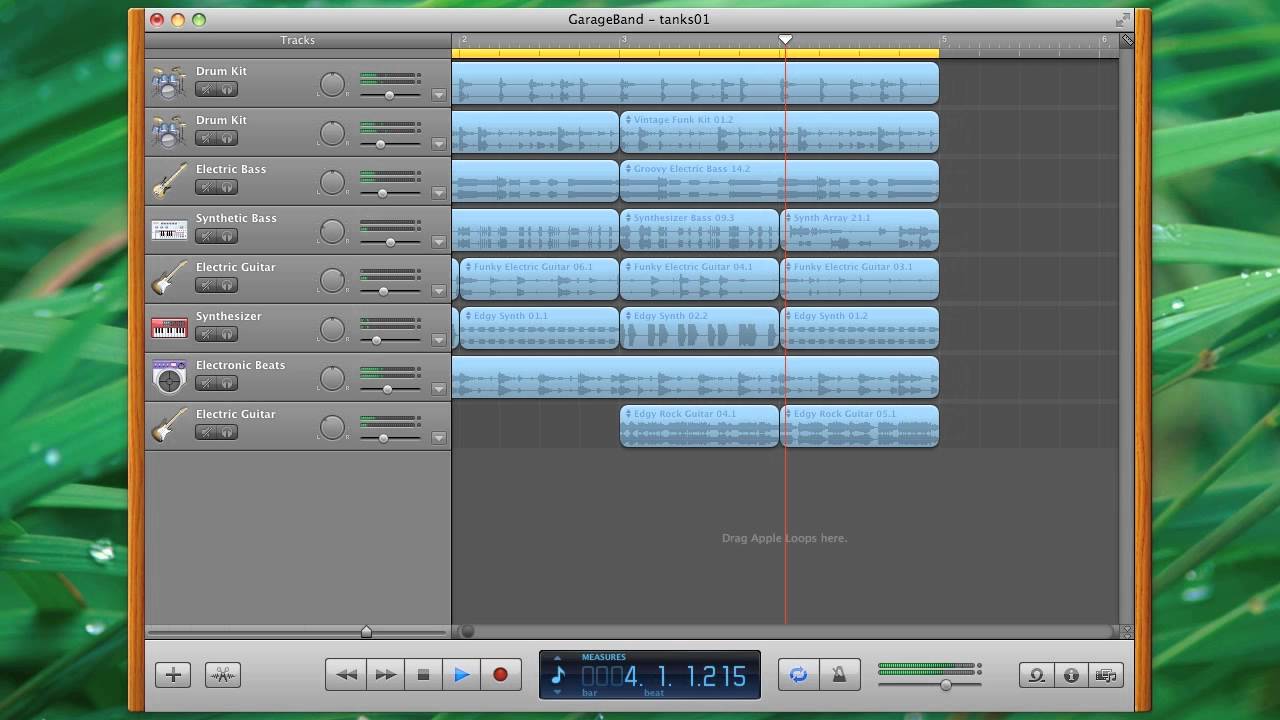Image resolution: width=1280 pixels, height=720 pixels.
Task: Mute the Electric Bass track
Action: [206, 187]
